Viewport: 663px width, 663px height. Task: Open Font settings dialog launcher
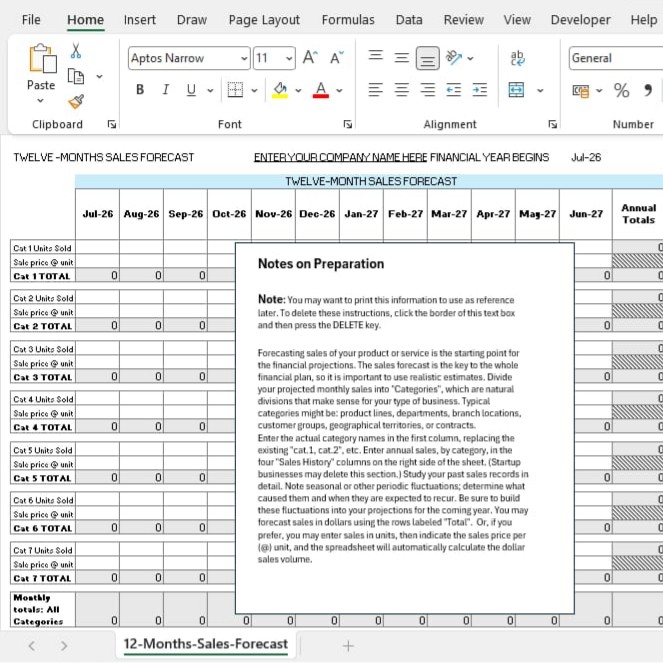(x=348, y=124)
